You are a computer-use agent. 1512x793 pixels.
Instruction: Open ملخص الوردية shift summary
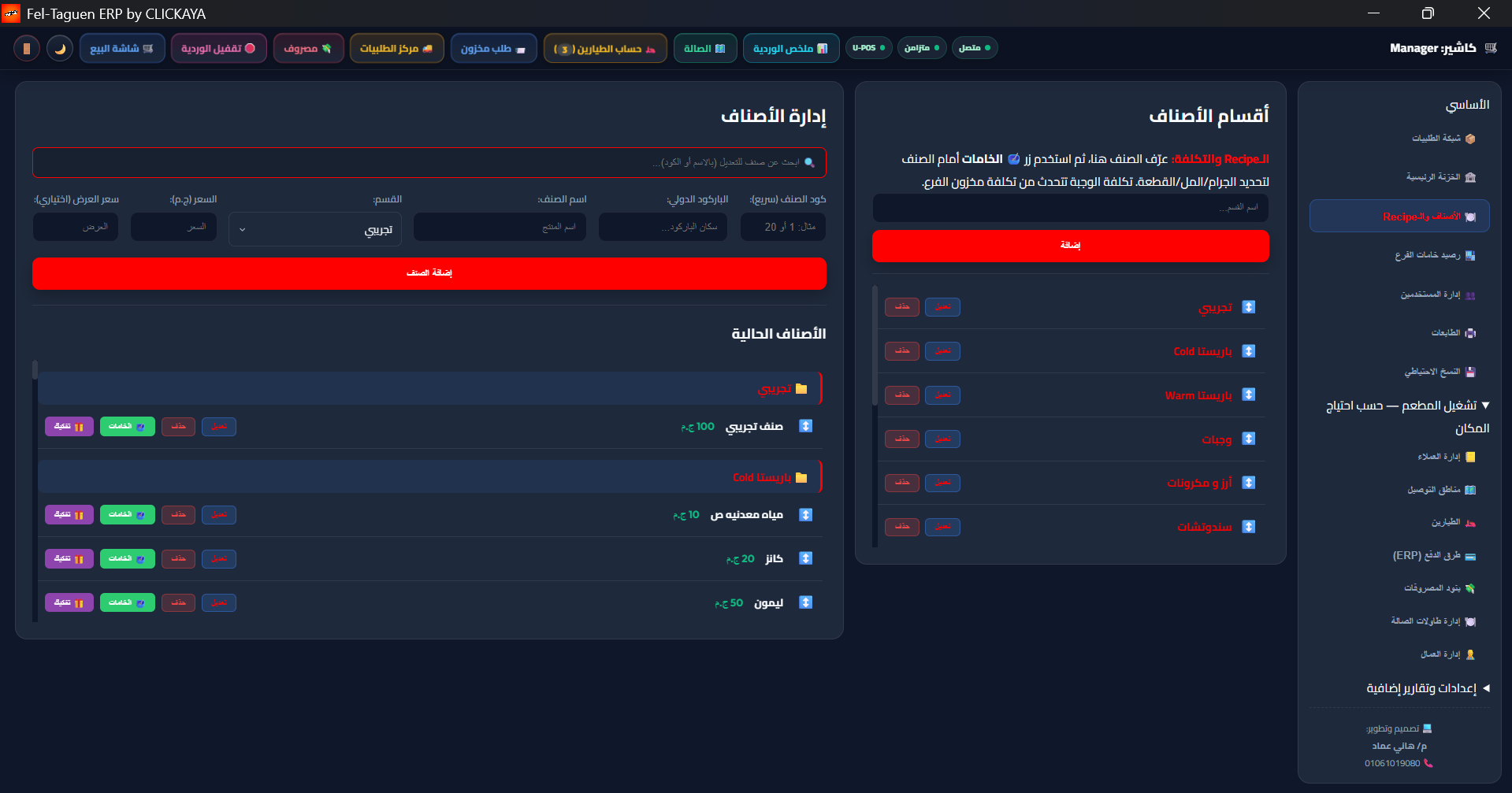pyautogui.click(x=790, y=48)
